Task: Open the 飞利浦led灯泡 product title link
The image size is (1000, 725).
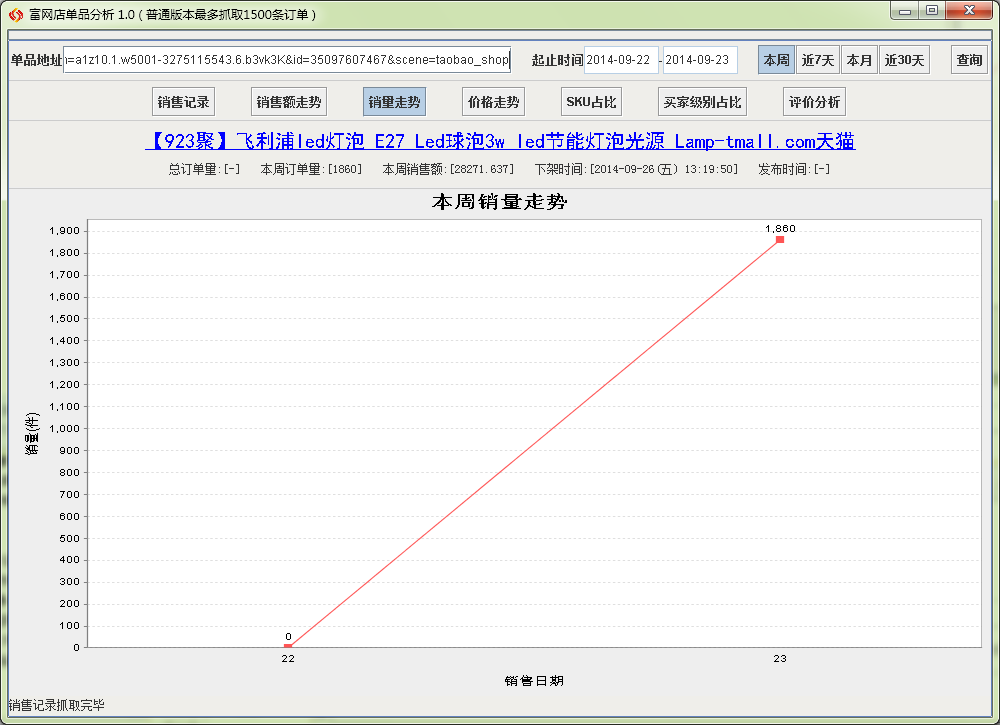Action: point(500,141)
